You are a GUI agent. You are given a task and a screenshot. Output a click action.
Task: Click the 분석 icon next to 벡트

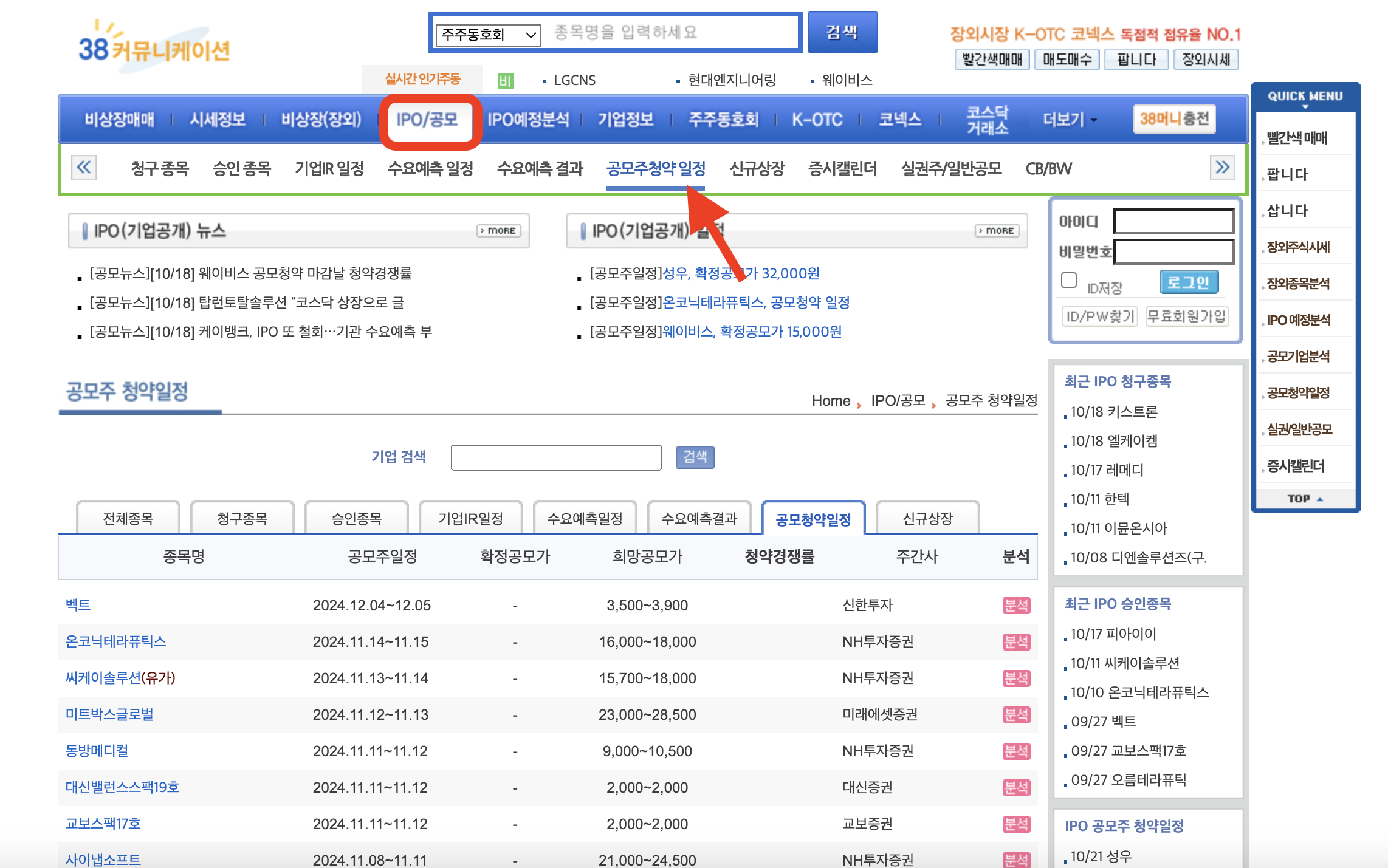(1017, 605)
